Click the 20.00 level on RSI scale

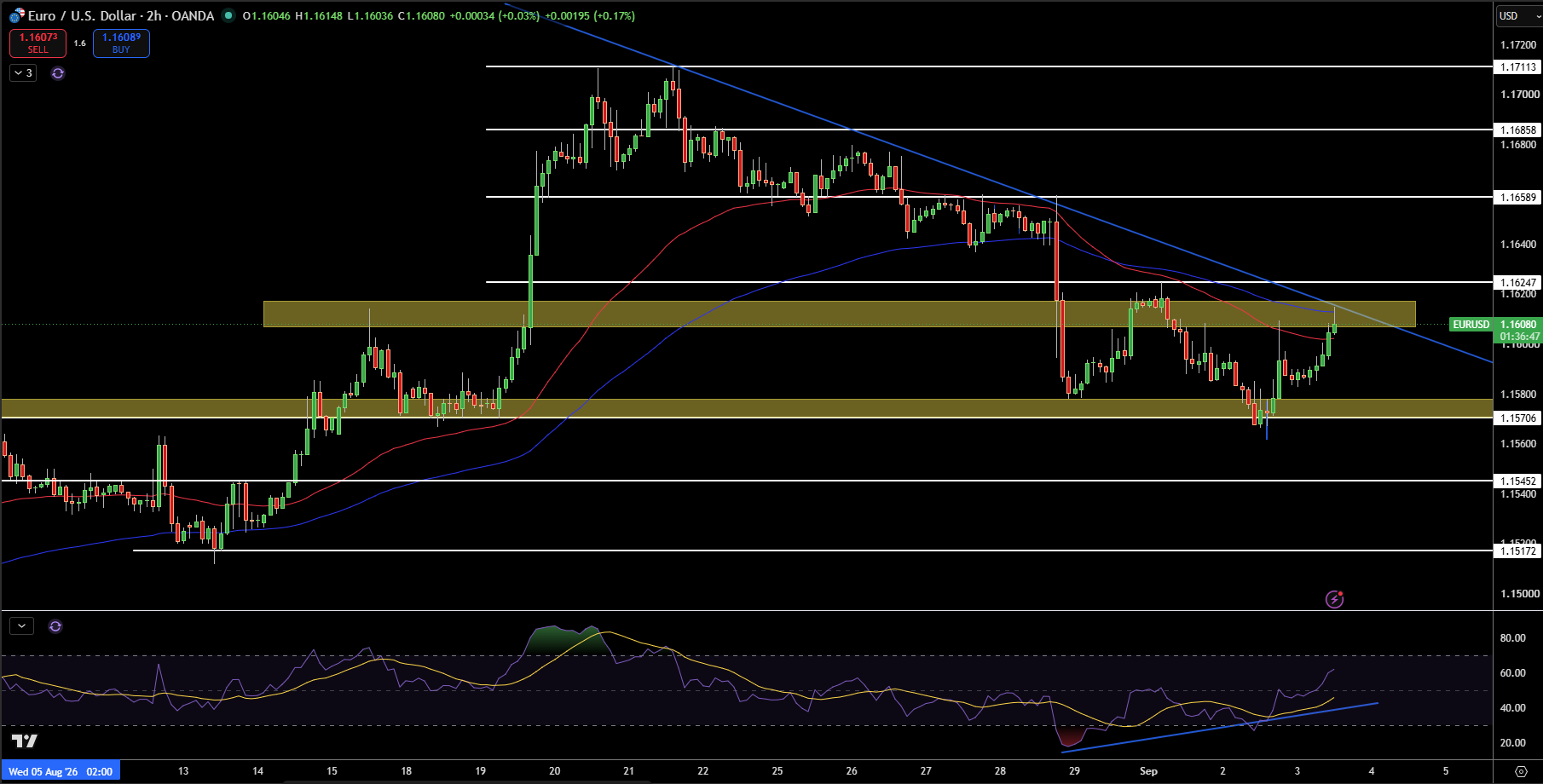click(1512, 743)
